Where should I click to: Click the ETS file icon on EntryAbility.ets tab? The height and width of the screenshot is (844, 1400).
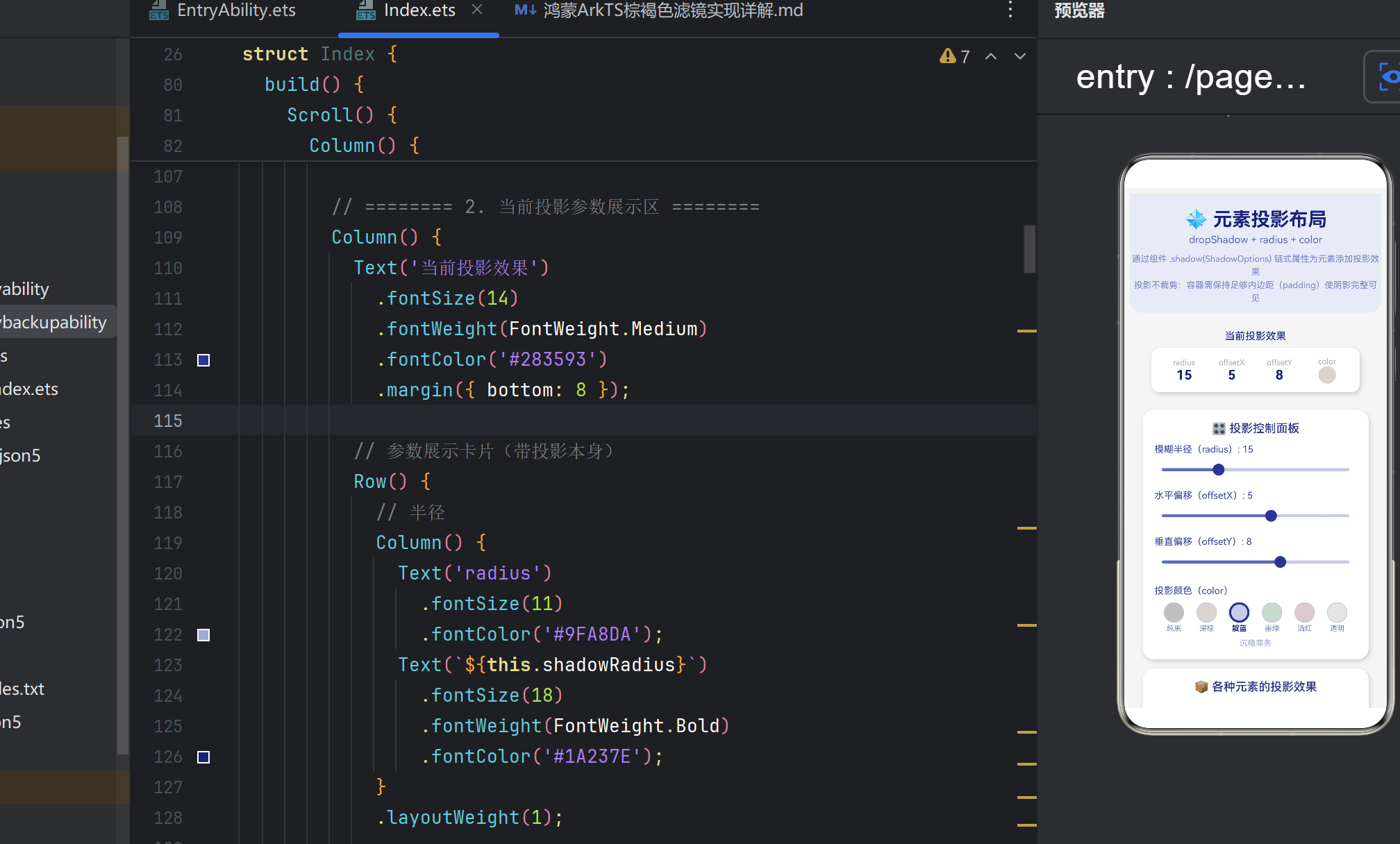pyautogui.click(x=159, y=10)
